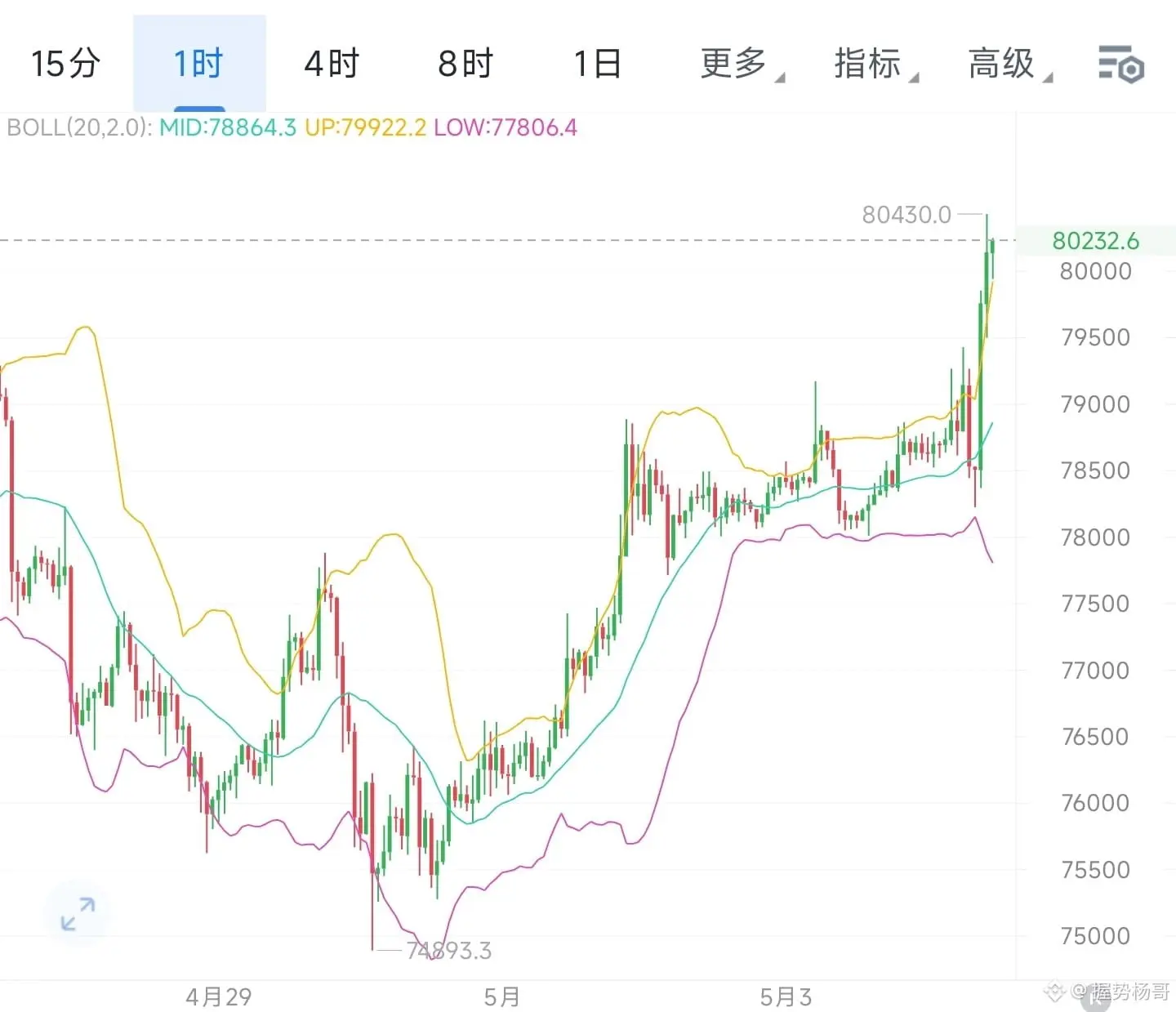Click the 75500 price axis label

(1095, 870)
